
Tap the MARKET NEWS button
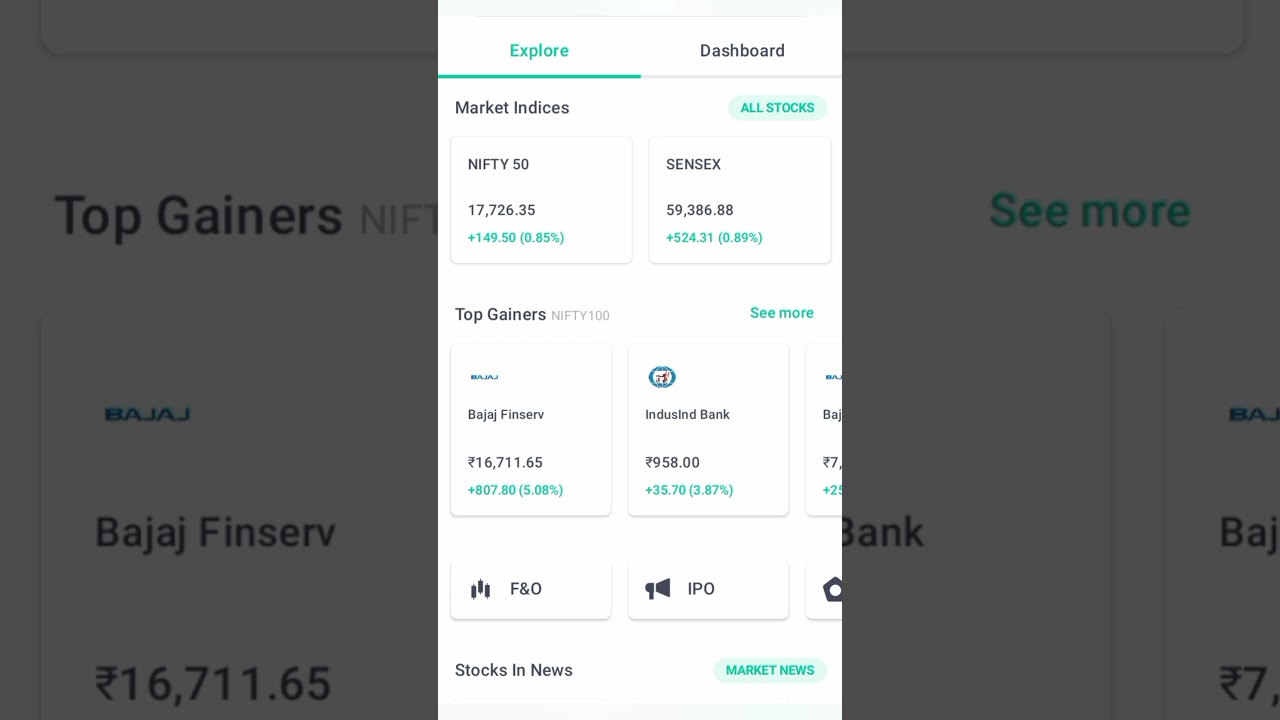click(770, 670)
